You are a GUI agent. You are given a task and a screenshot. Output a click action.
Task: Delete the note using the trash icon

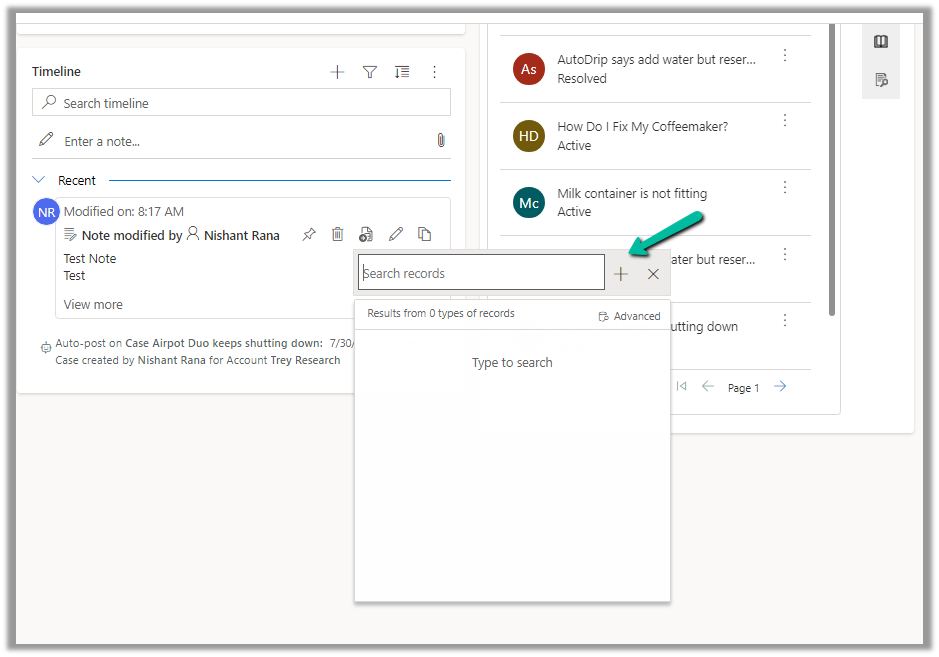338,235
